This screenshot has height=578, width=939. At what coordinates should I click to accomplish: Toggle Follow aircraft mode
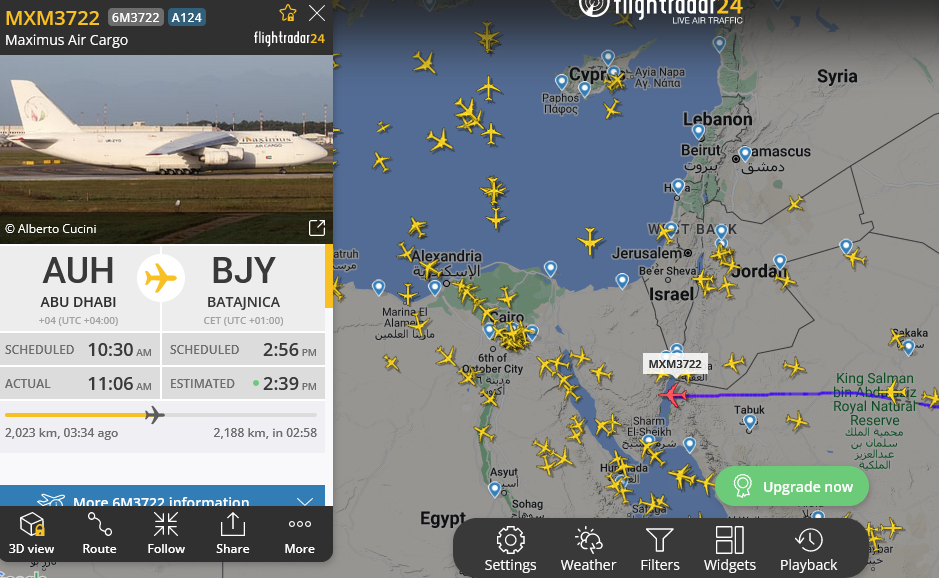[166, 534]
